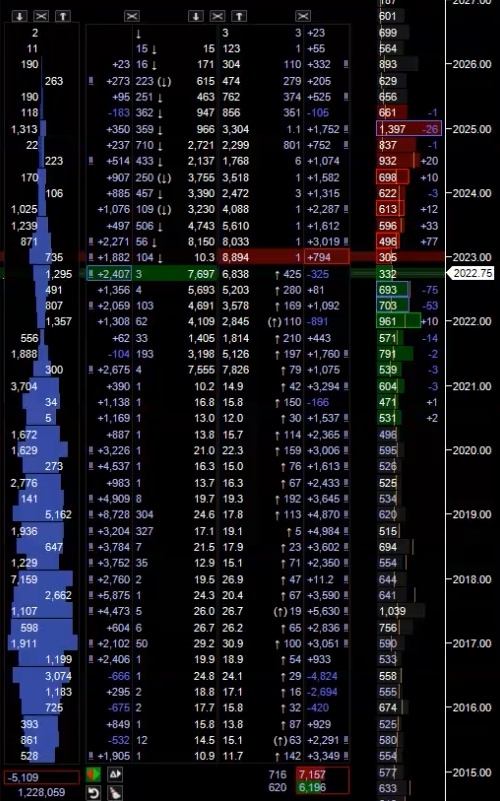Click the -26 change value in the 1,397 row
The width and height of the screenshot is (500, 801).
coord(430,129)
